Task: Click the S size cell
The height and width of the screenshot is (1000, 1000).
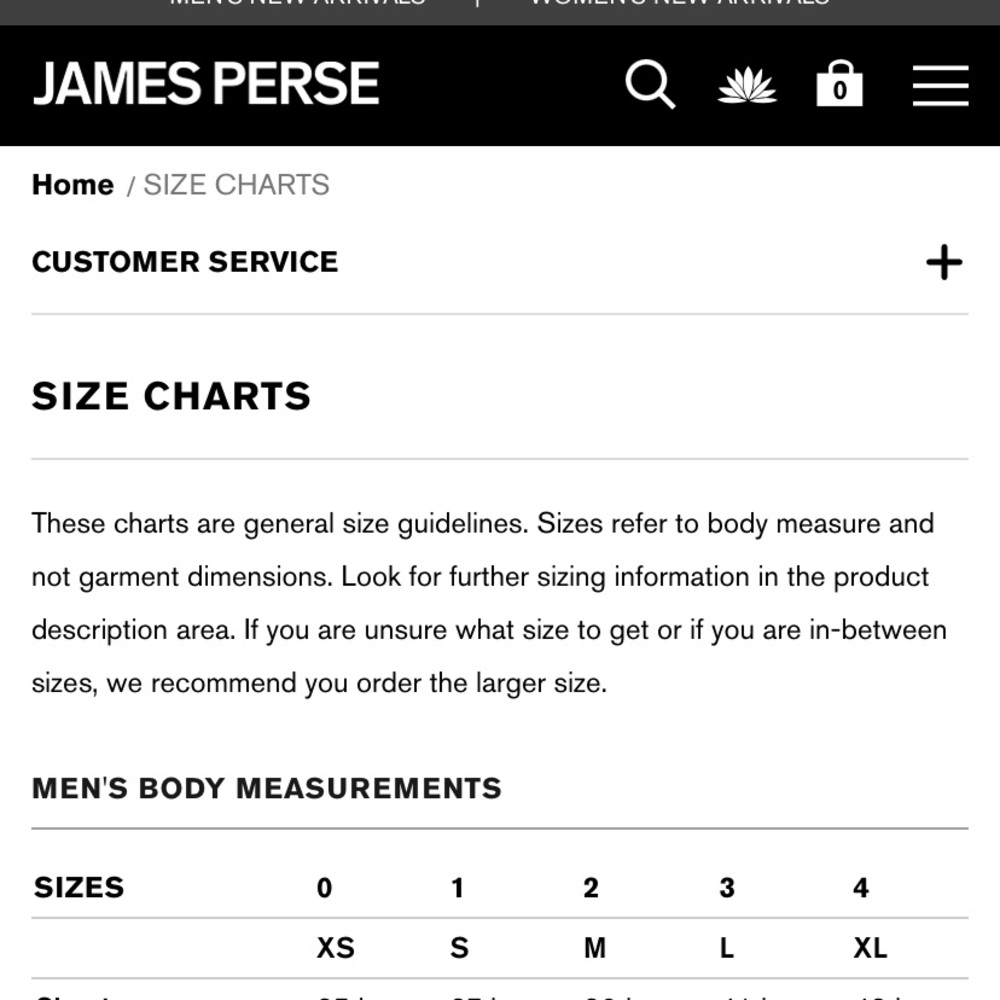Action: coord(459,948)
